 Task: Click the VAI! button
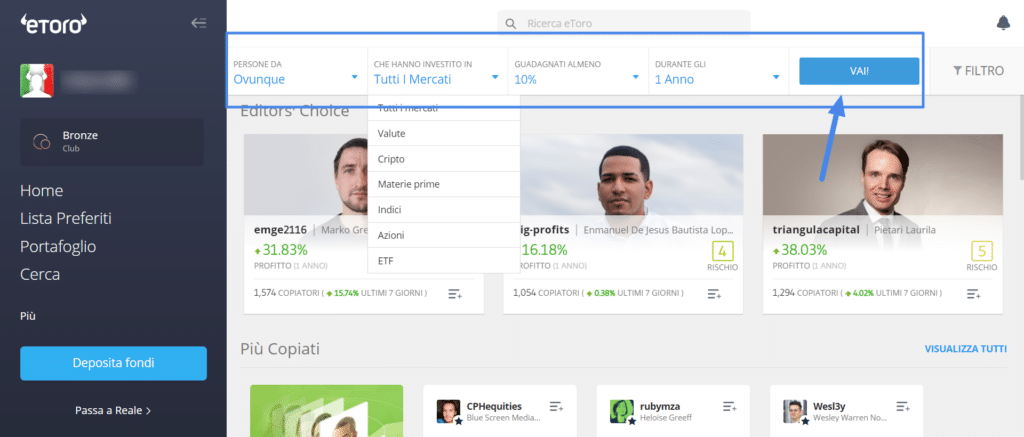pos(859,71)
